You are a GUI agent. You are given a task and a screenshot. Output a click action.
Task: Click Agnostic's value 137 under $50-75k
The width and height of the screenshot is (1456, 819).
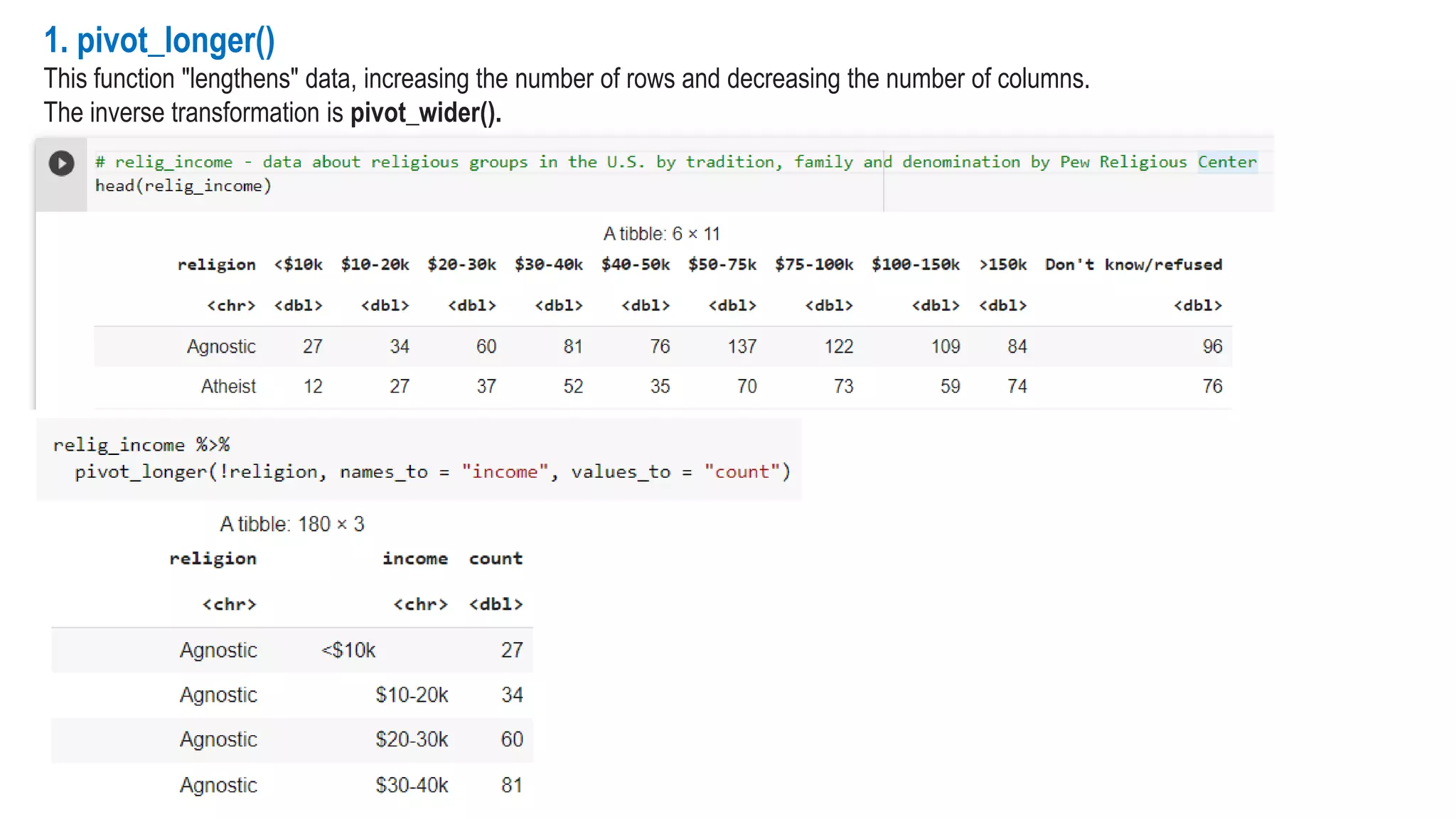tap(742, 346)
